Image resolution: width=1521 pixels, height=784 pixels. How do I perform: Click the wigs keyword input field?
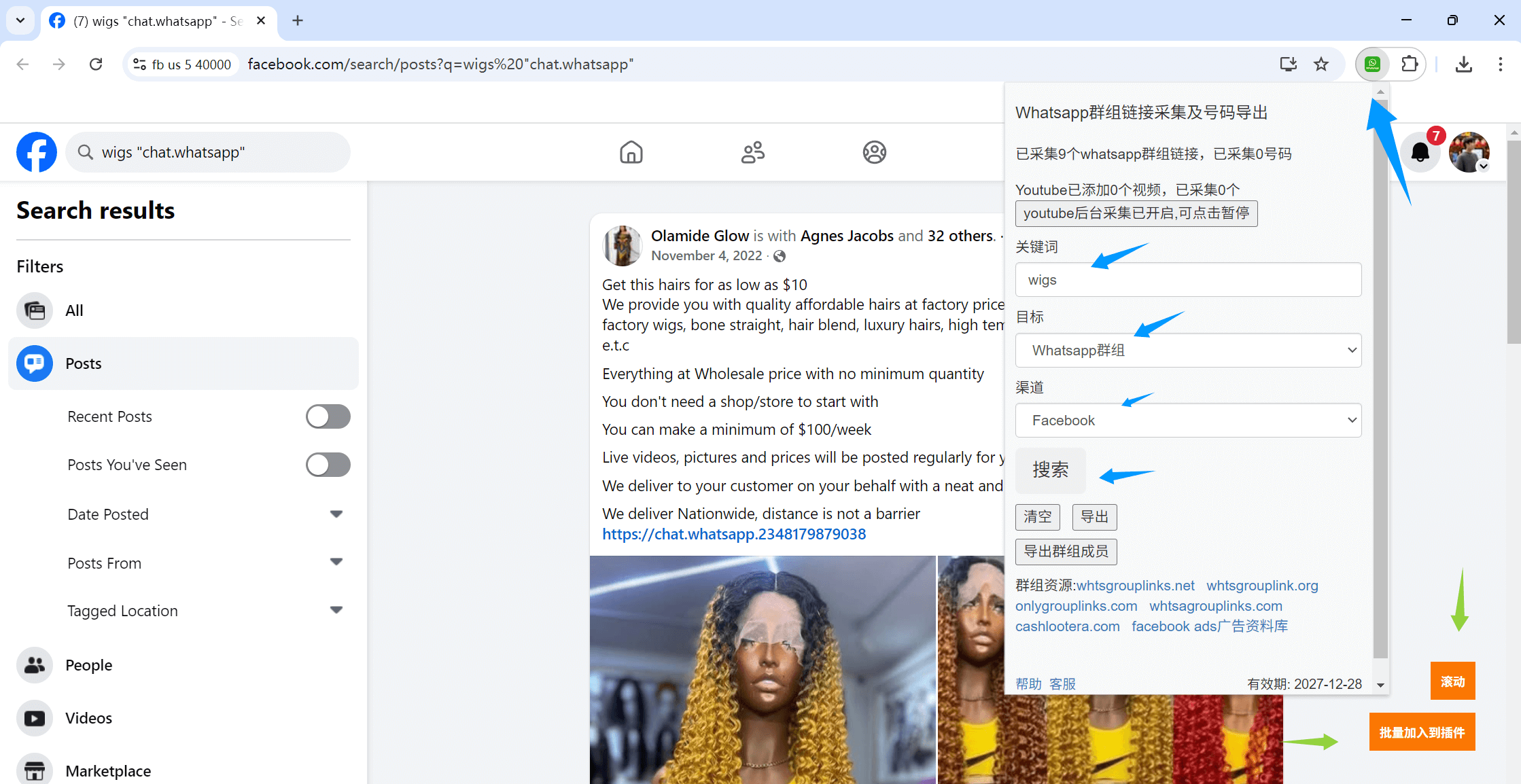point(1187,280)
